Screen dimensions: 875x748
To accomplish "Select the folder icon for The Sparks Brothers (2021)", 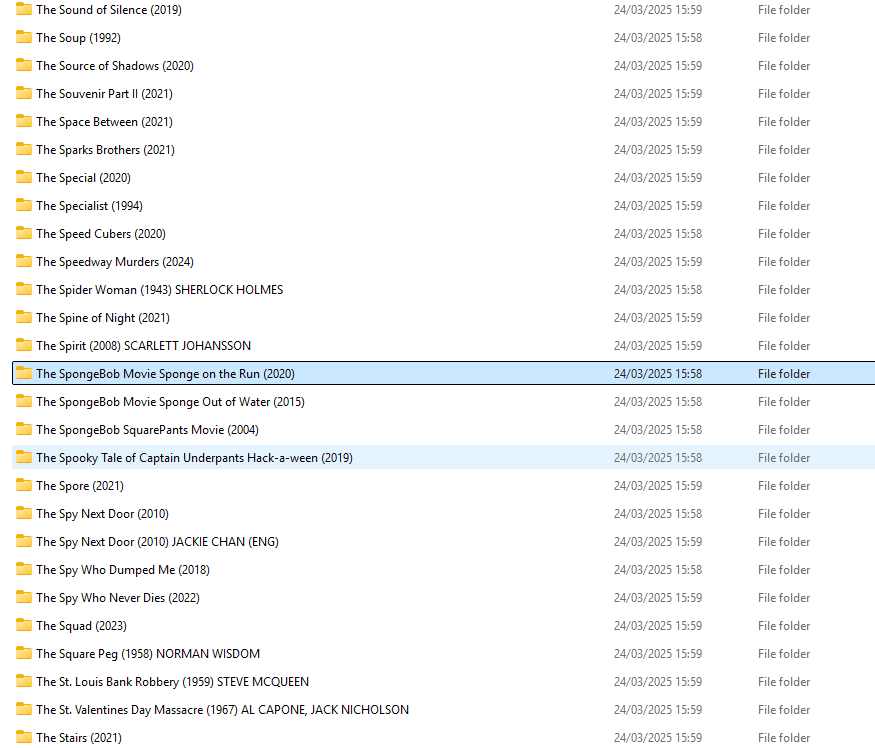I will 24,149.
